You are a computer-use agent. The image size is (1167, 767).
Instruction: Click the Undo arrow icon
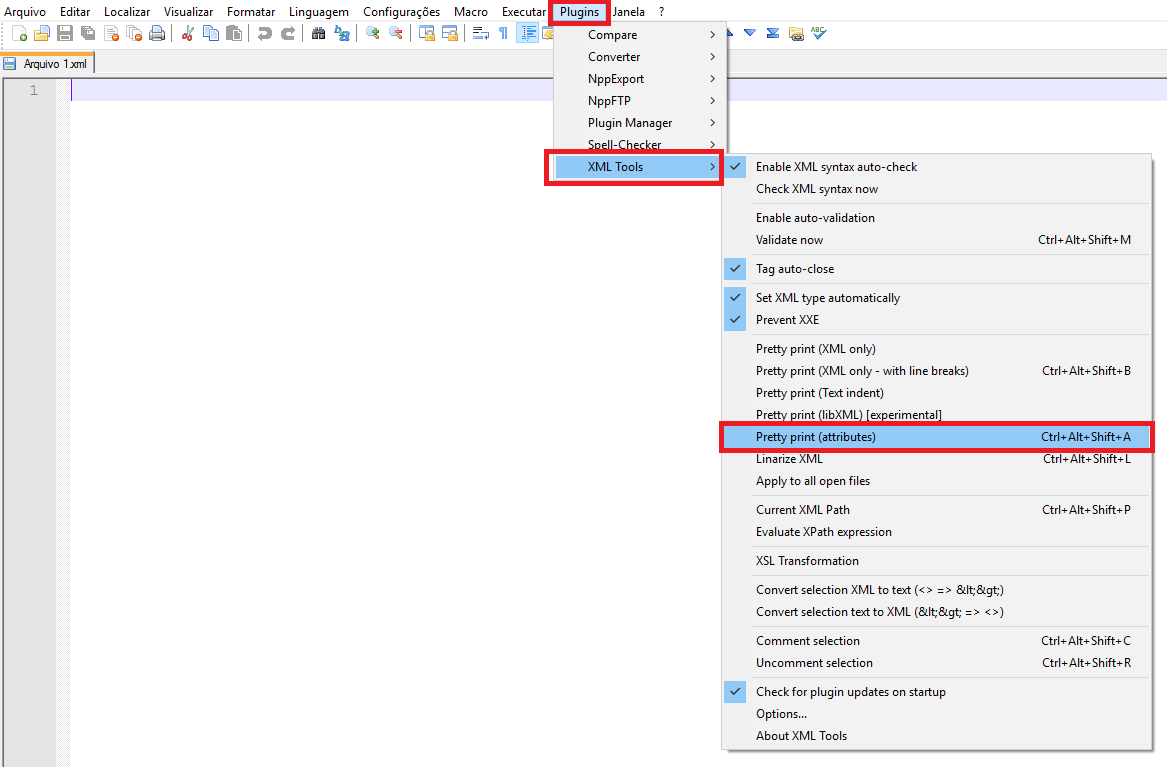pos(264,33)
